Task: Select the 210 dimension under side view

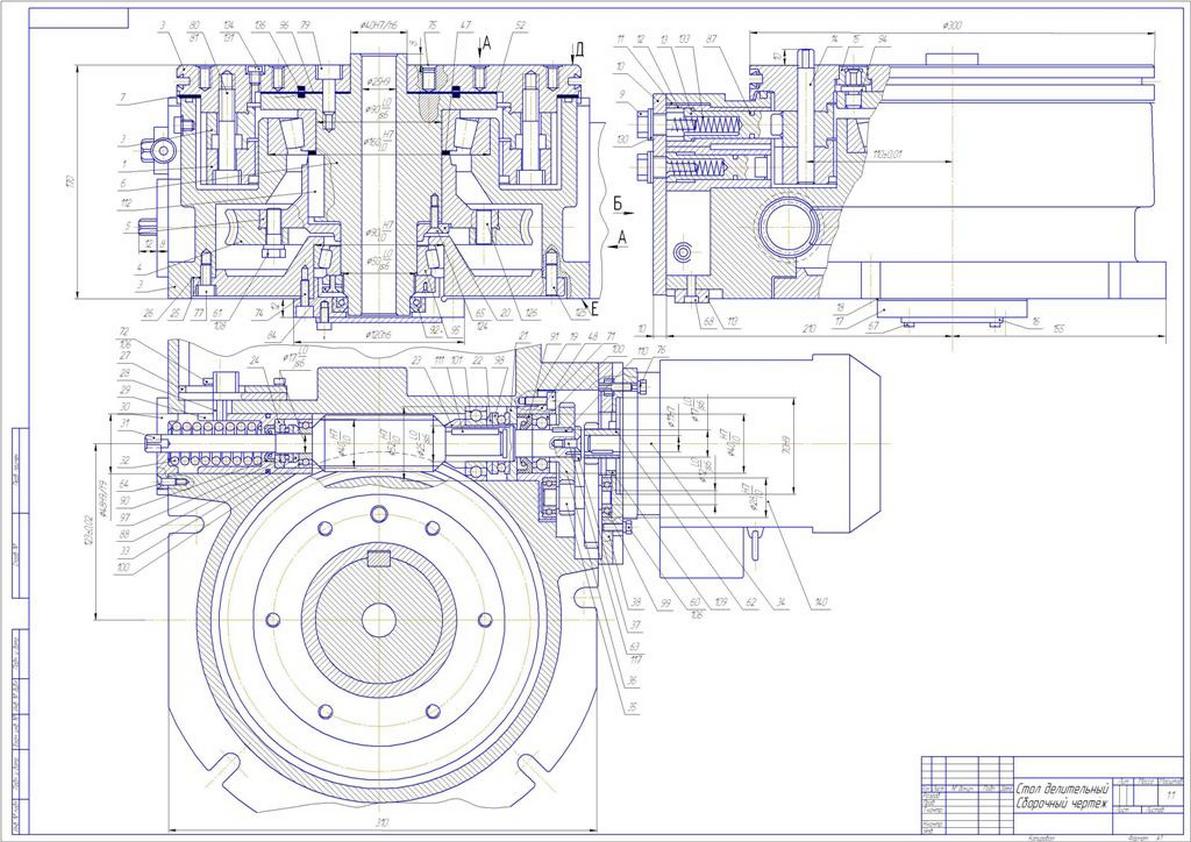Action: (809, 328)
